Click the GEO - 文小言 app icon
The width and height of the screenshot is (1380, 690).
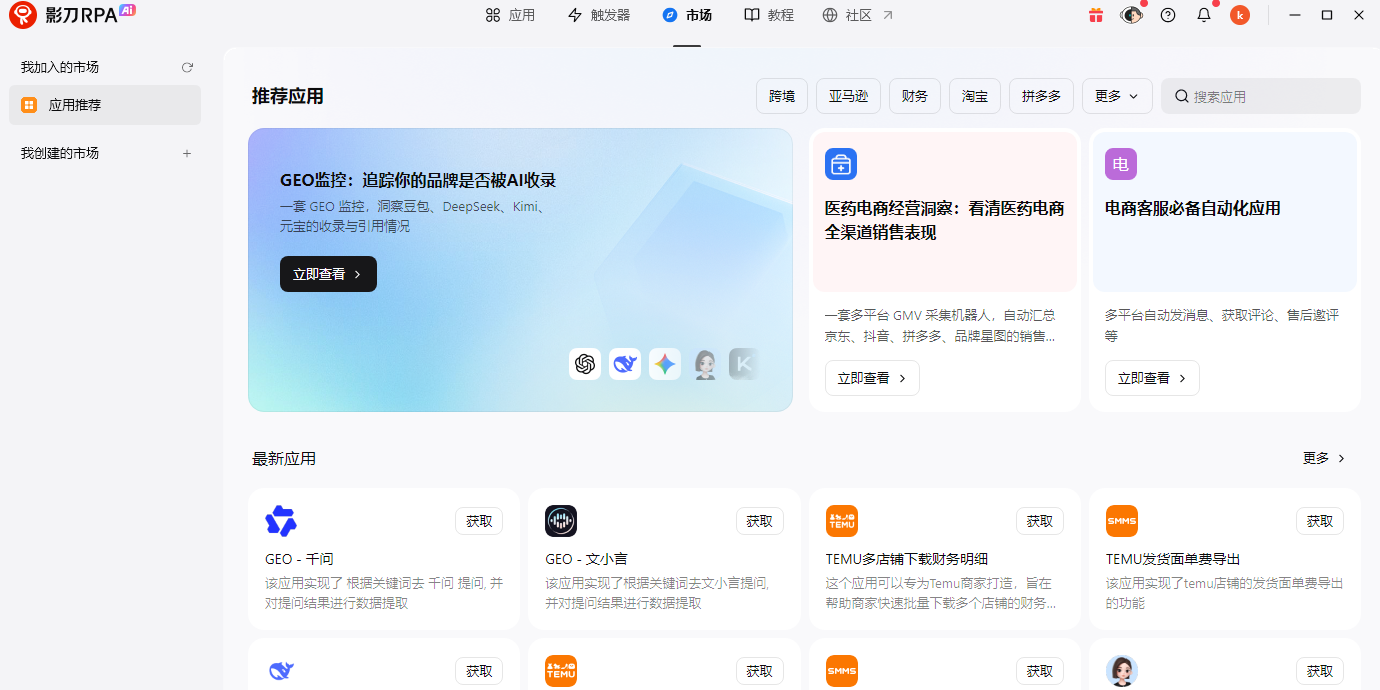[x=561, y=521]
